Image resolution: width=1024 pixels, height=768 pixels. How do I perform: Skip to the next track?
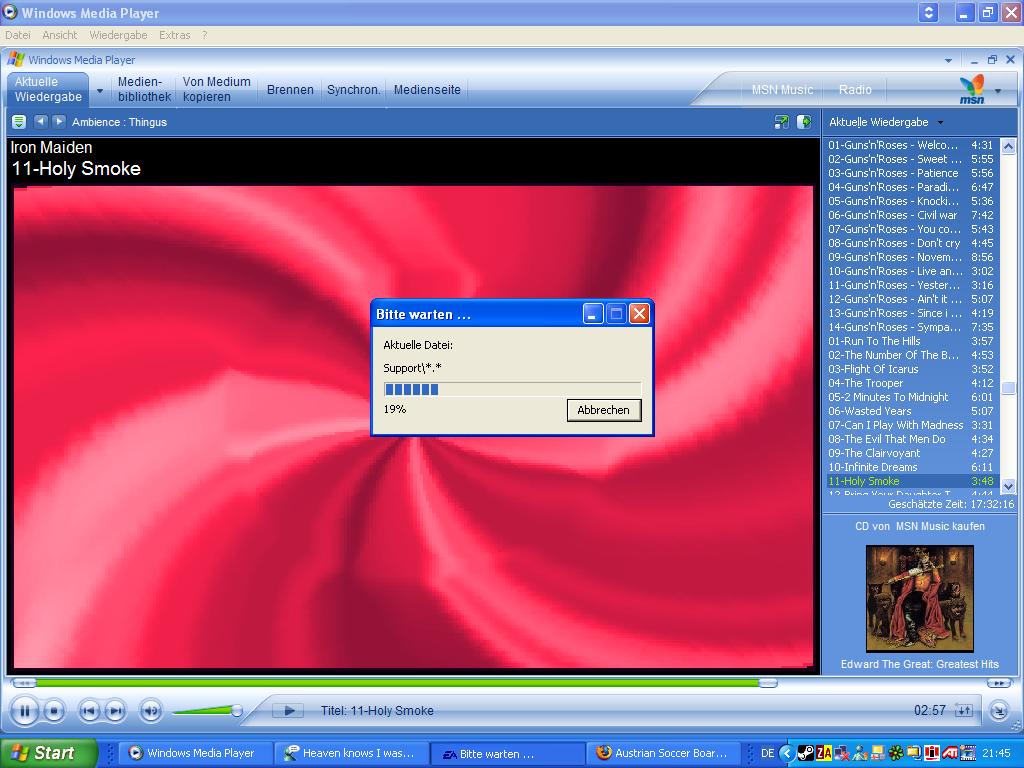[x=115, y=711]
